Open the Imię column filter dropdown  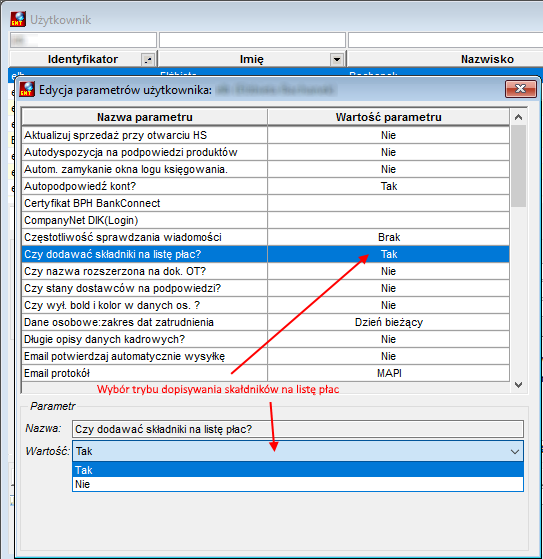click(337, 59)
